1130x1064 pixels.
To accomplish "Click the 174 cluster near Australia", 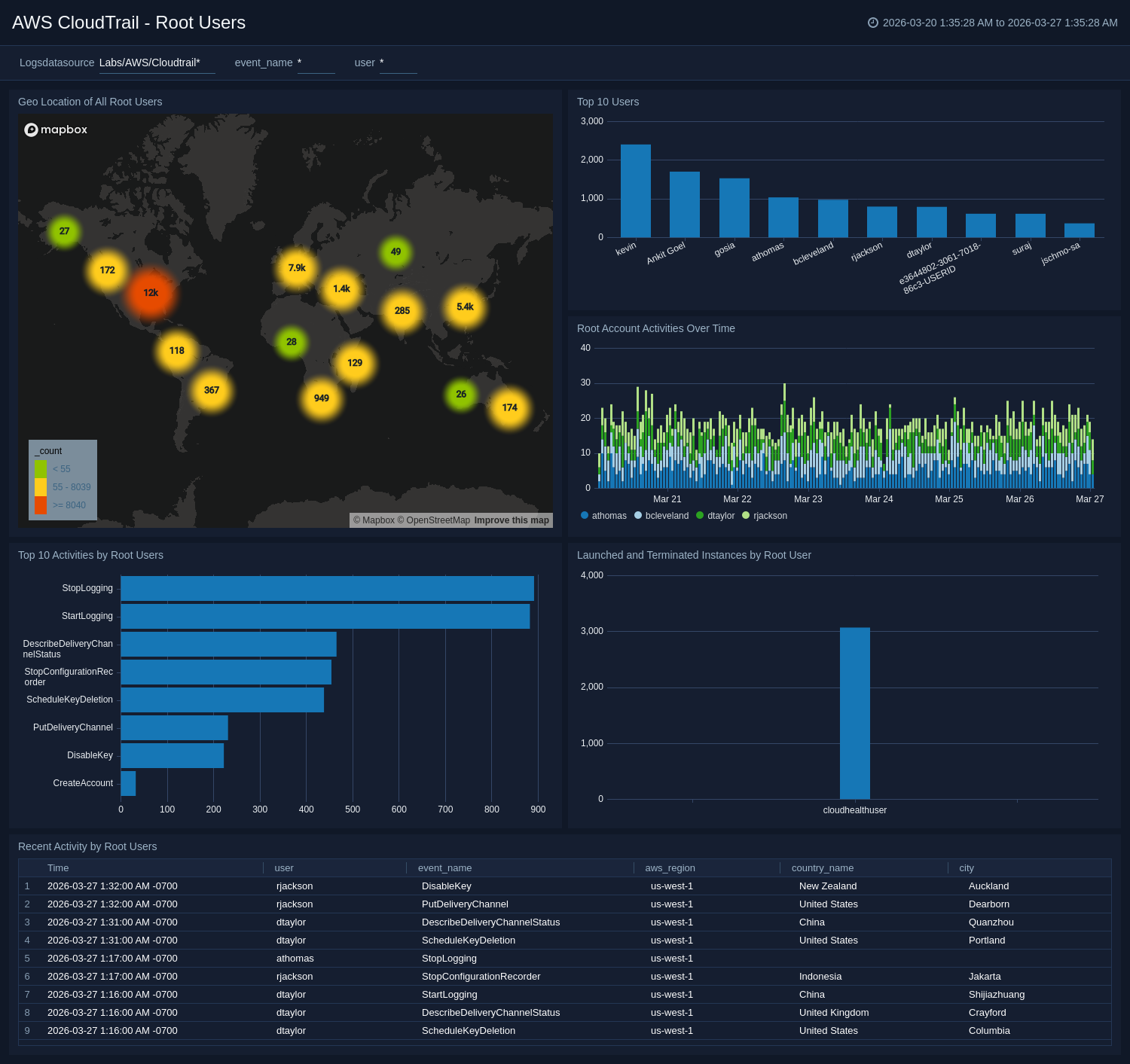I will 509,408.
